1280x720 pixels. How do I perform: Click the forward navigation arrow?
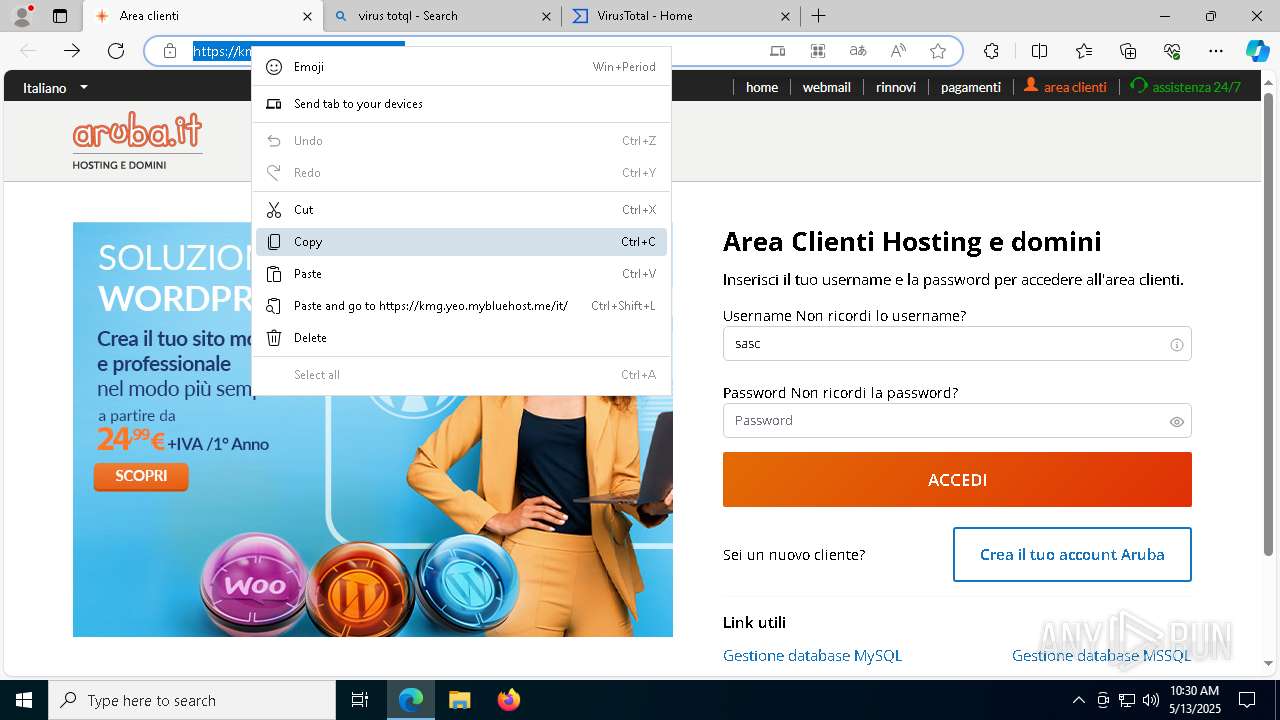tap(72, 51)
